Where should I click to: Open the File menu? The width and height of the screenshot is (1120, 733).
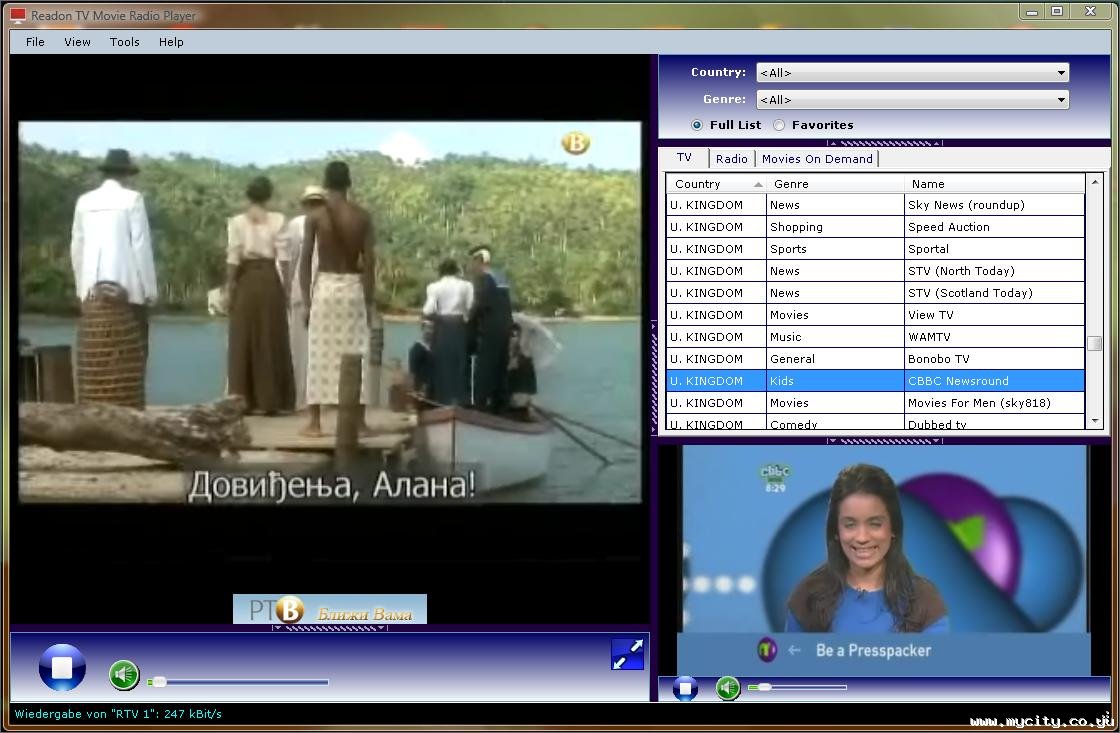(x=35, y=42)
